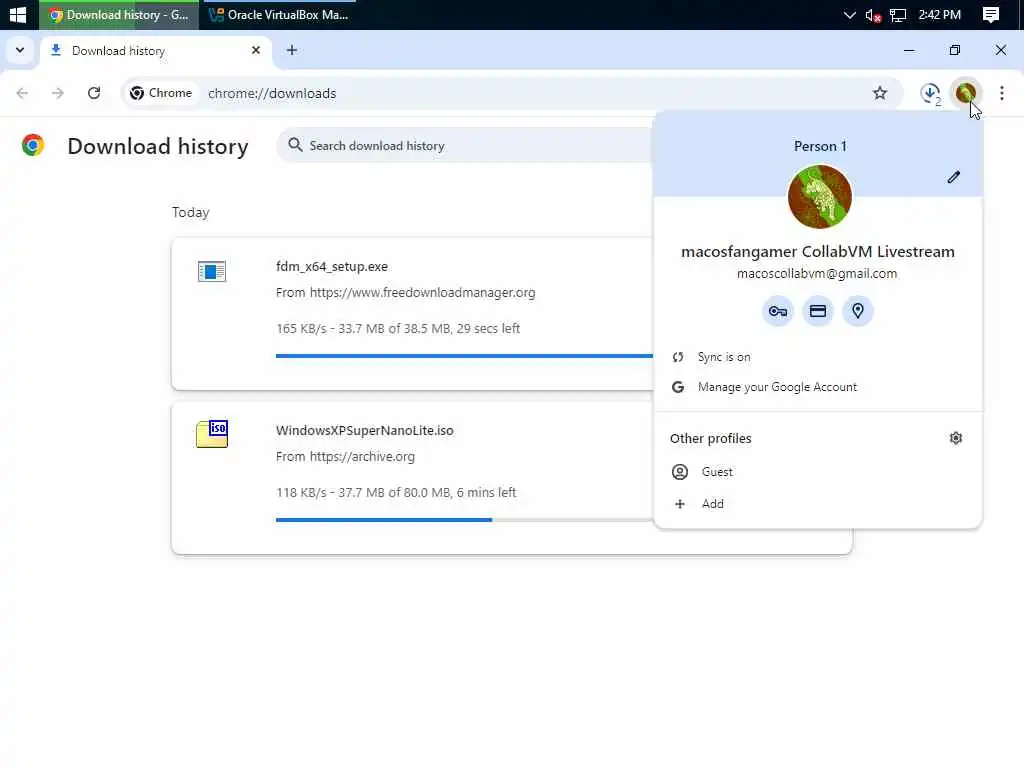The height and width of the screenshot is (768, 1024).
Task: Click the ISO download progress bar
Action: (464, 520)
